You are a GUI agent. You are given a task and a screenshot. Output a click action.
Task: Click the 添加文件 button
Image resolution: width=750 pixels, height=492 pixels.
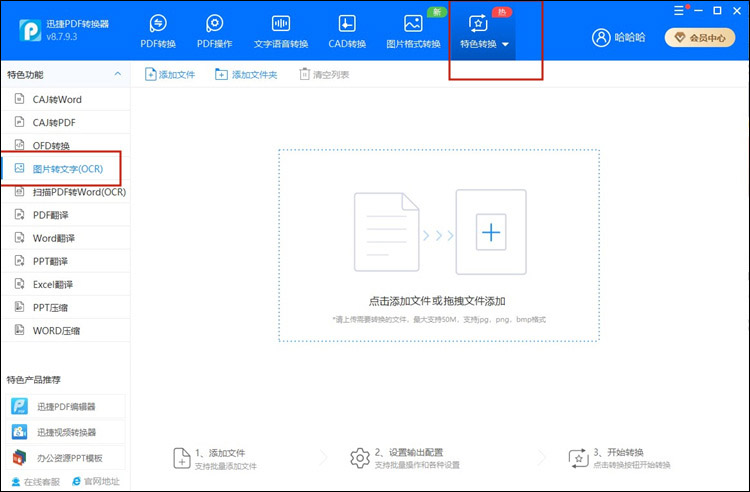tap(170, 75)
